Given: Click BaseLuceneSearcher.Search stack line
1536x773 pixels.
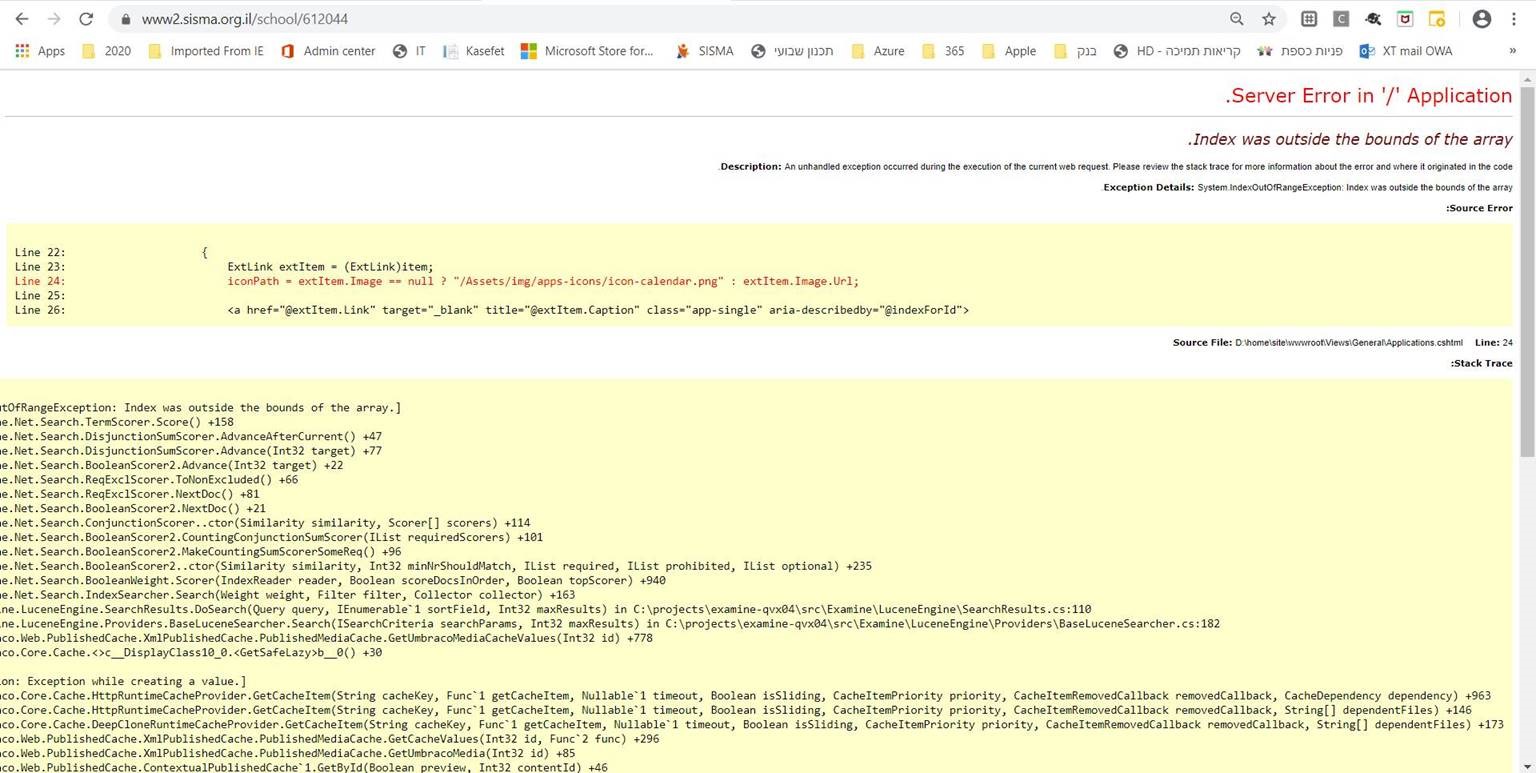Looking at the screenshot, I should tap(610, 624).
